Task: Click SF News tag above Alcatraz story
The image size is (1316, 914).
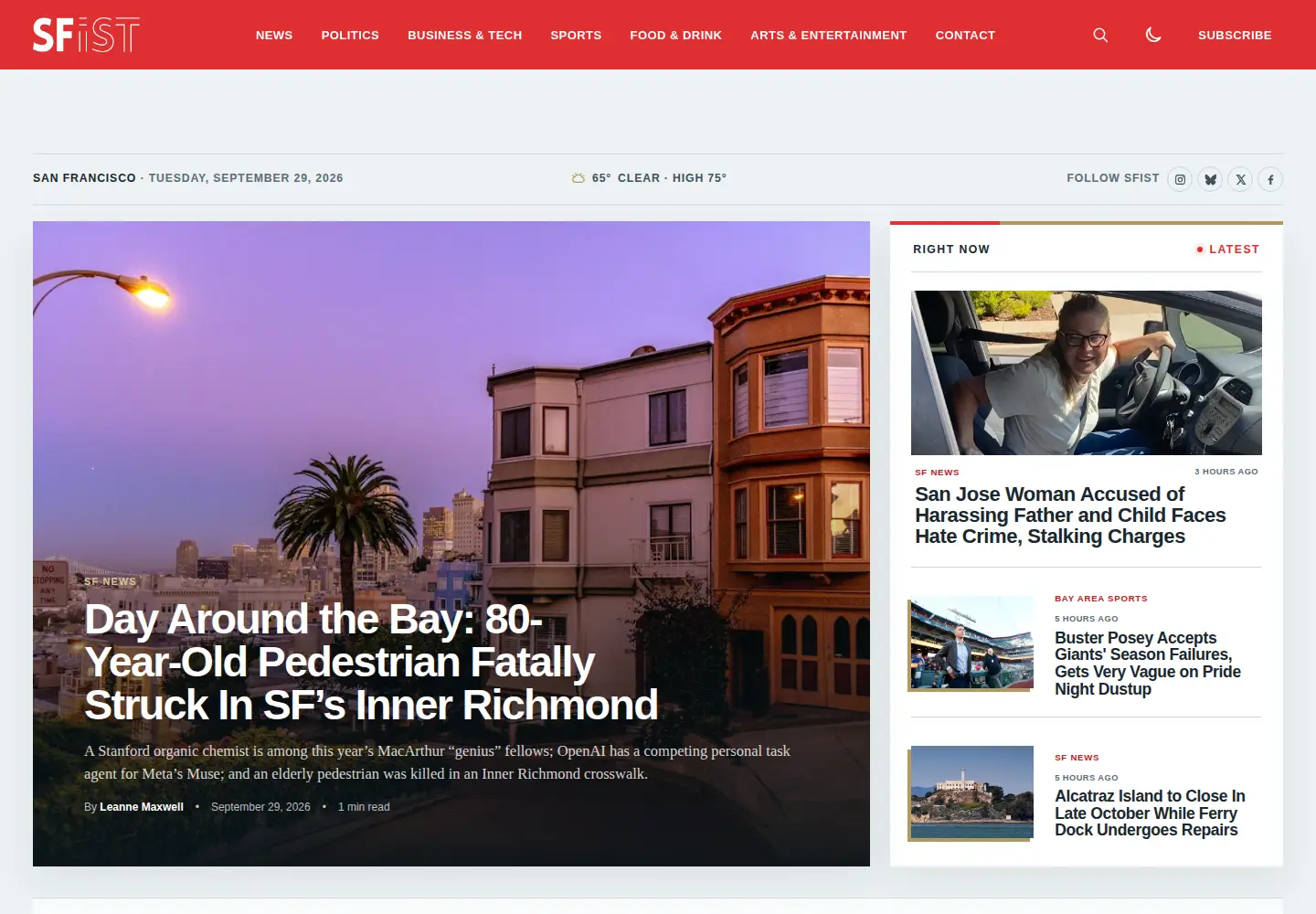Action: [x=1077, y=758]
